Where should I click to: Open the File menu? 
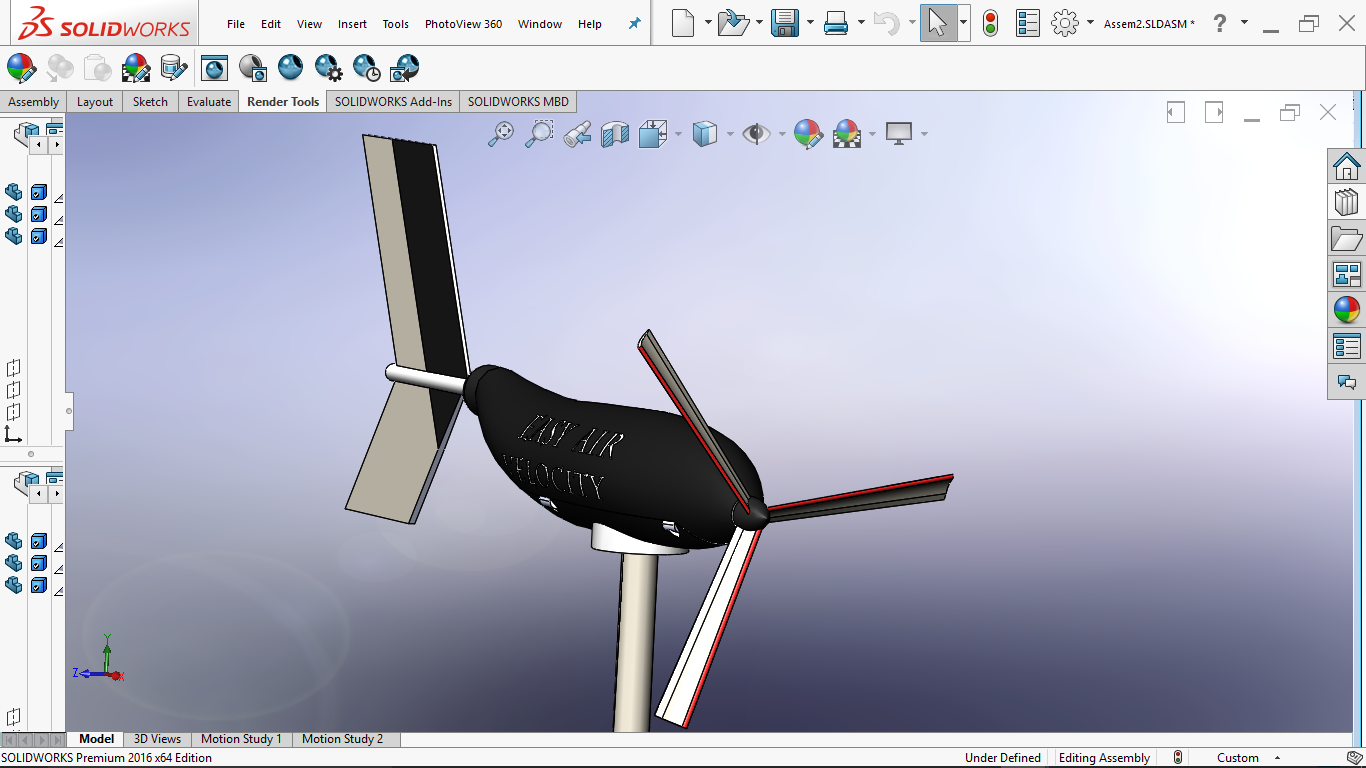pos(236,24)
